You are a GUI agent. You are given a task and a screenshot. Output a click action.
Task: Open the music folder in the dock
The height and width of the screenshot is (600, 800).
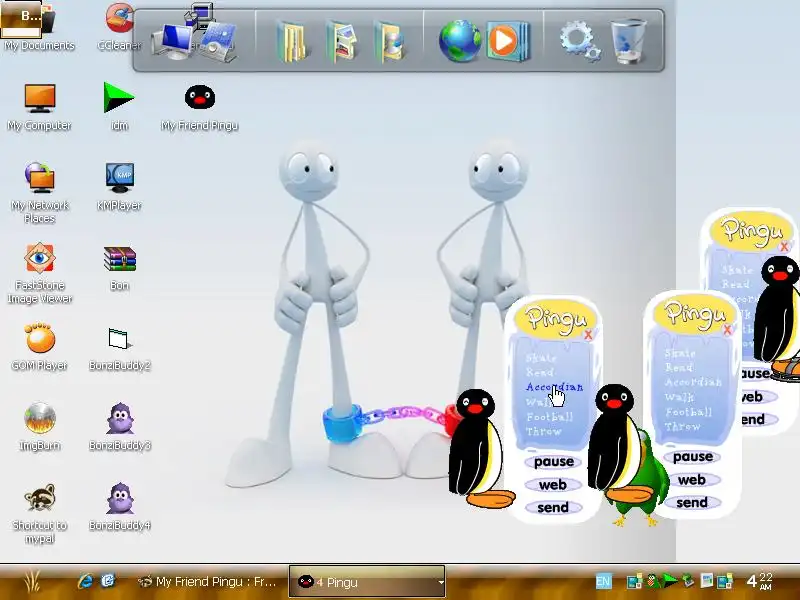pos(389,42)
